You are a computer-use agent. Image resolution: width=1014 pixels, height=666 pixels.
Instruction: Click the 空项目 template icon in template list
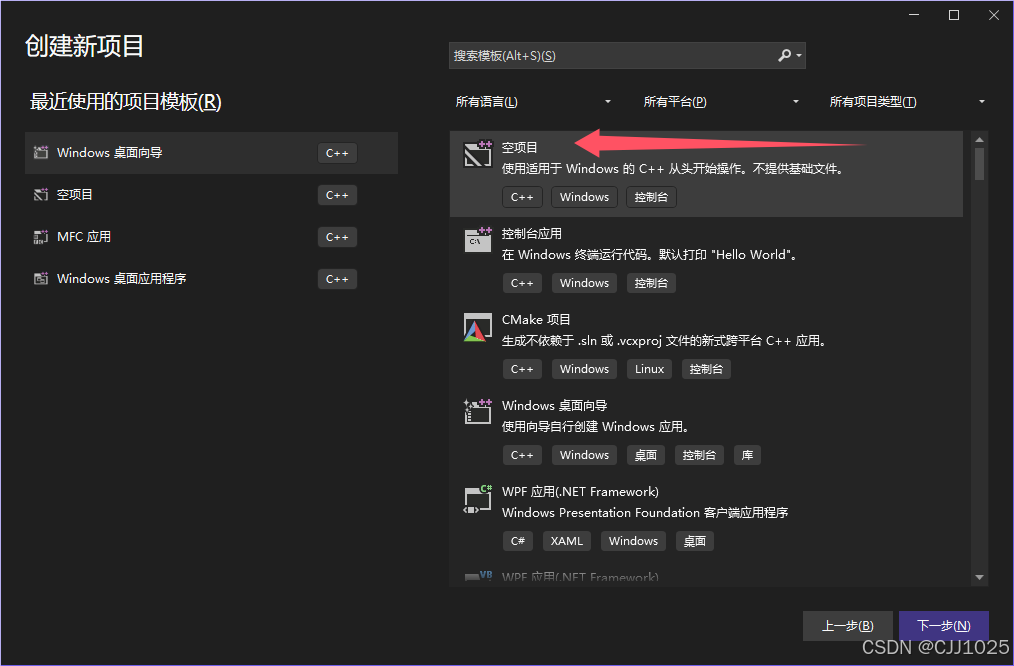[477, 155]
